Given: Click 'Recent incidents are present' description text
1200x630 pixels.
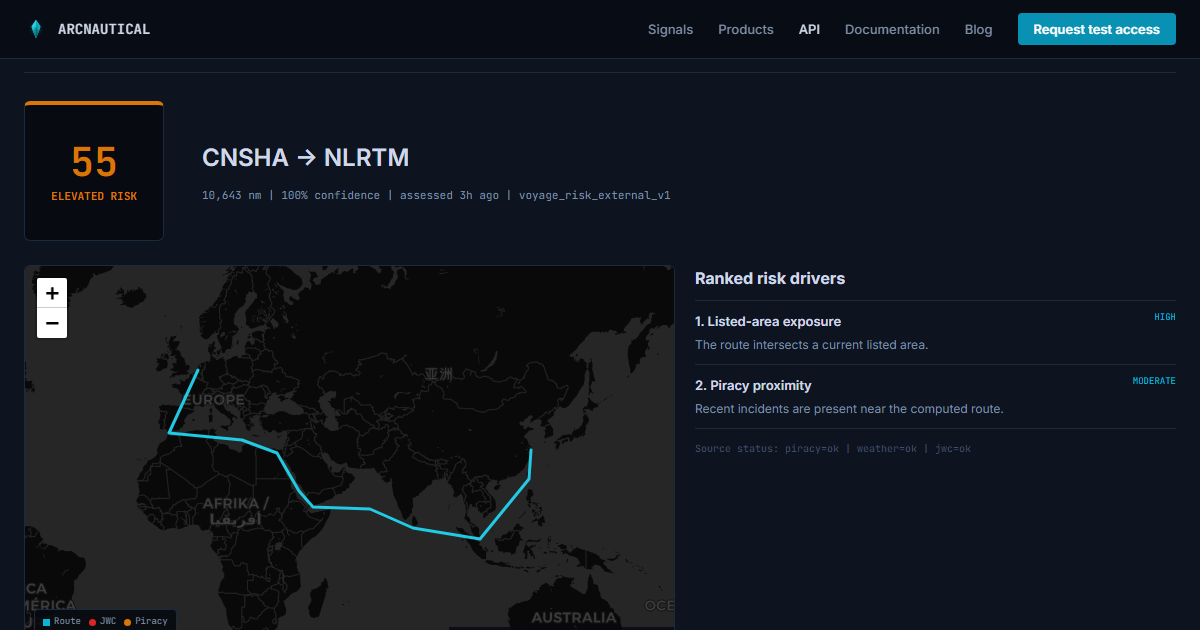Looking at the screenshot, I should point(849,409).
